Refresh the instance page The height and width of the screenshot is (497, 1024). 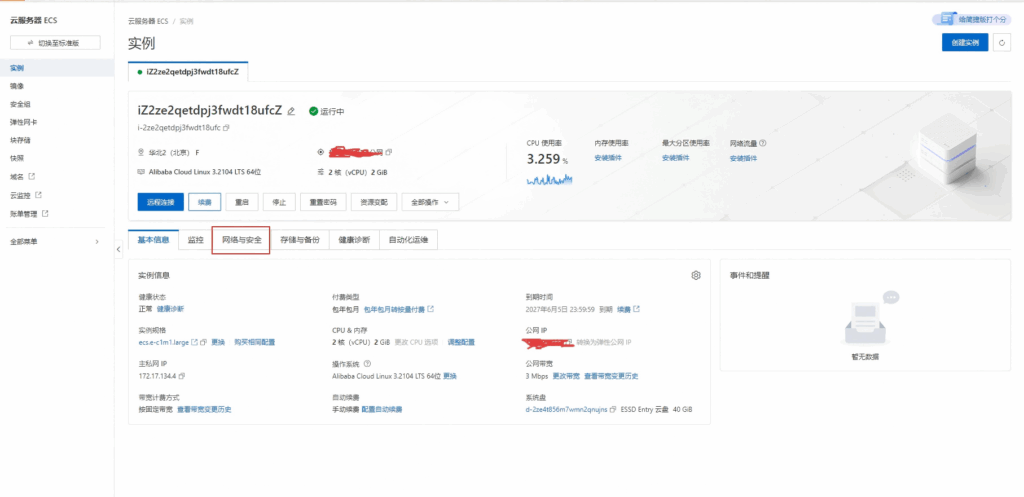coord(1002,42)
